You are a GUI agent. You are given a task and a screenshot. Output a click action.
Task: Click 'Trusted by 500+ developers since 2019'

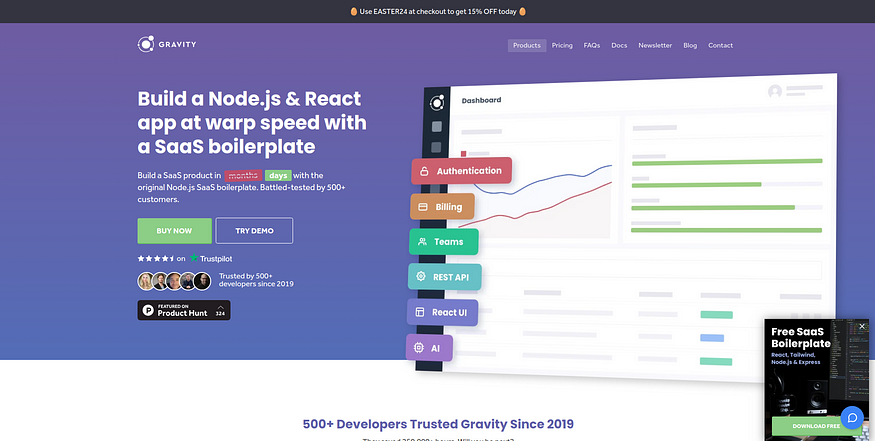(256, 280)
